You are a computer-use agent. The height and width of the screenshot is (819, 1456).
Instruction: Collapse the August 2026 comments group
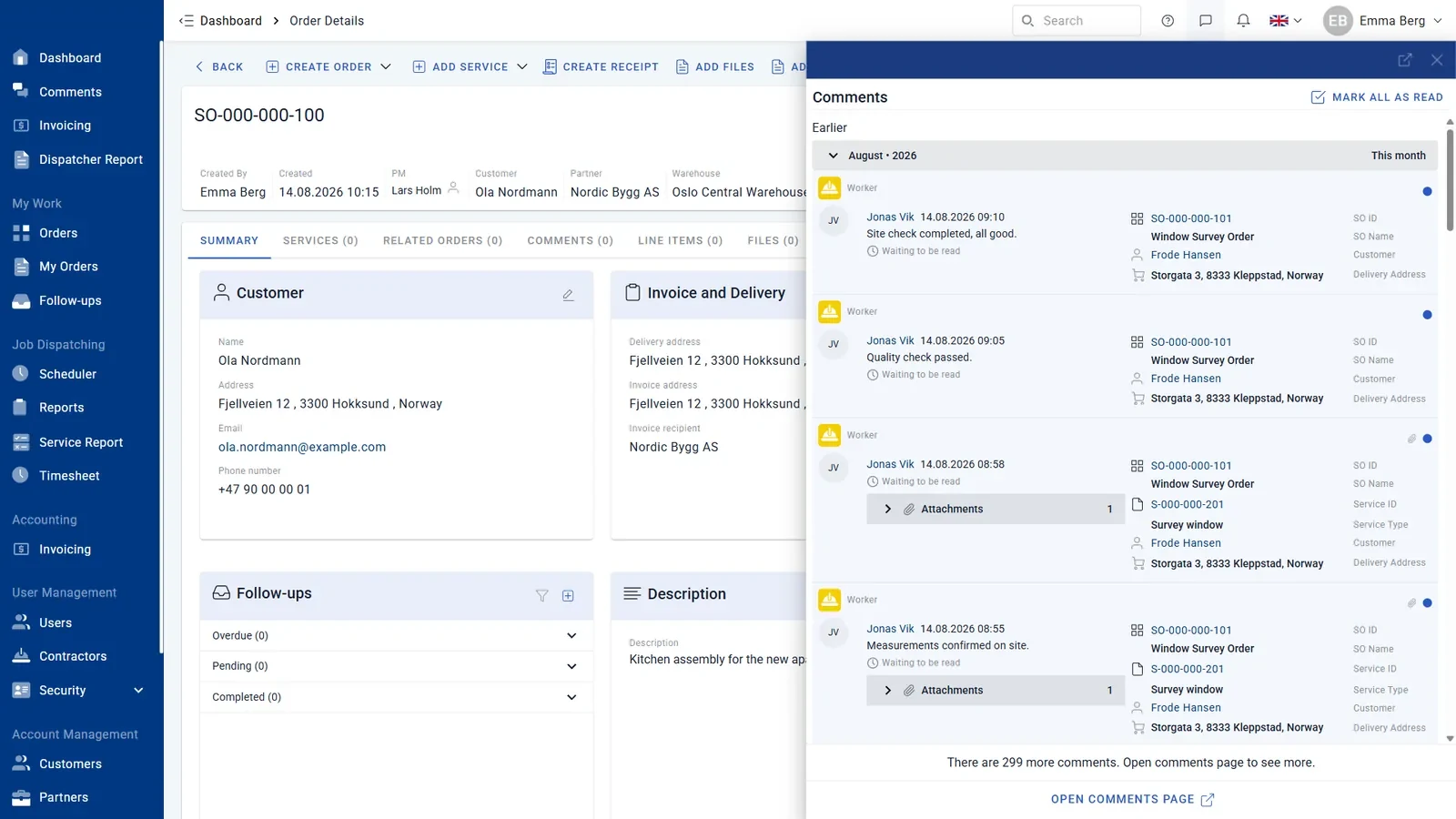click(833, 156)
